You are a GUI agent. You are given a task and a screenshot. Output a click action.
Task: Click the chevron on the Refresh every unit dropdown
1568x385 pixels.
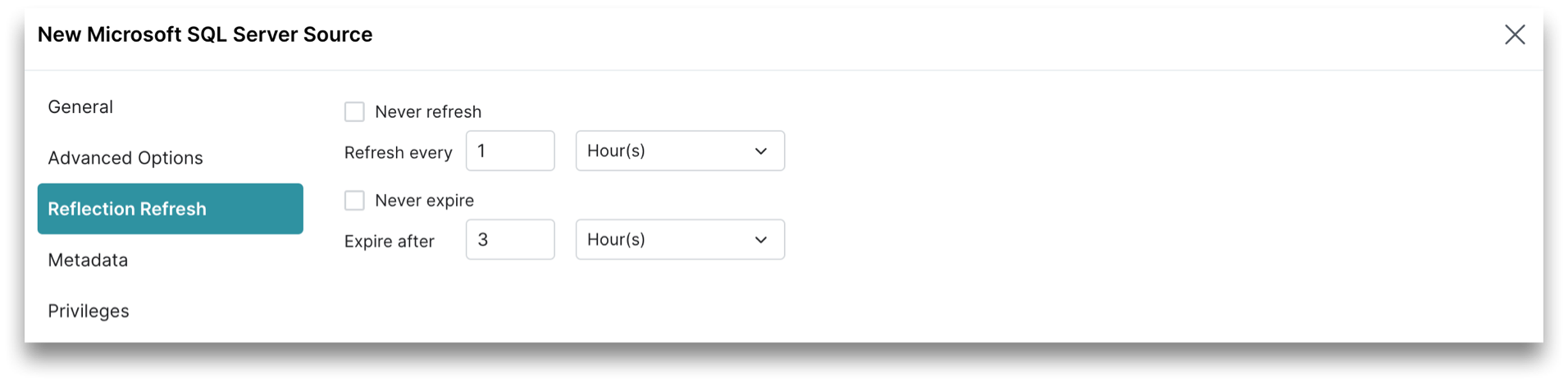point(760,152)
